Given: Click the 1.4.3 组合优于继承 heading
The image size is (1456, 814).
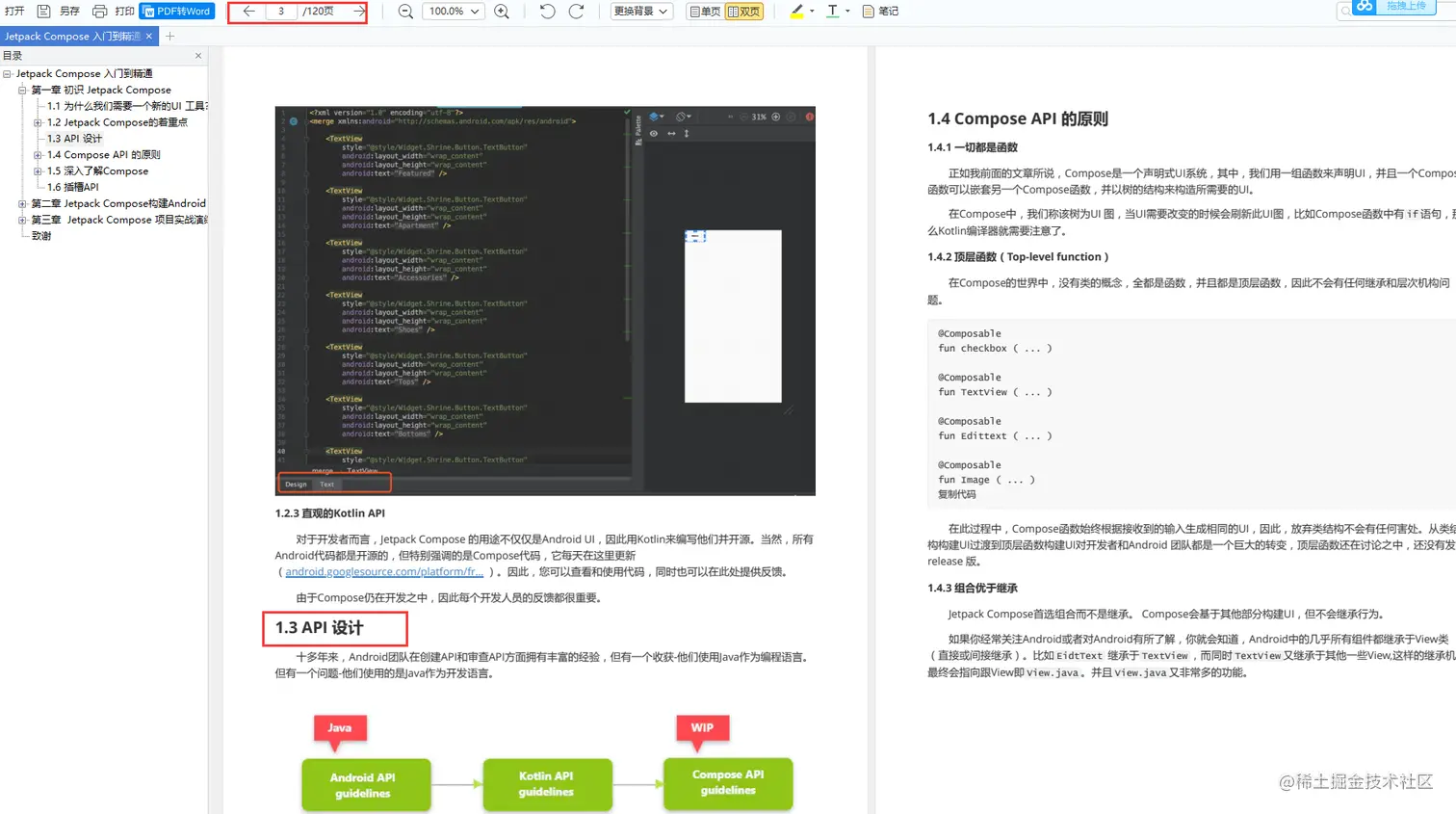Looking at the screenshot, I should tap(973, 588).
